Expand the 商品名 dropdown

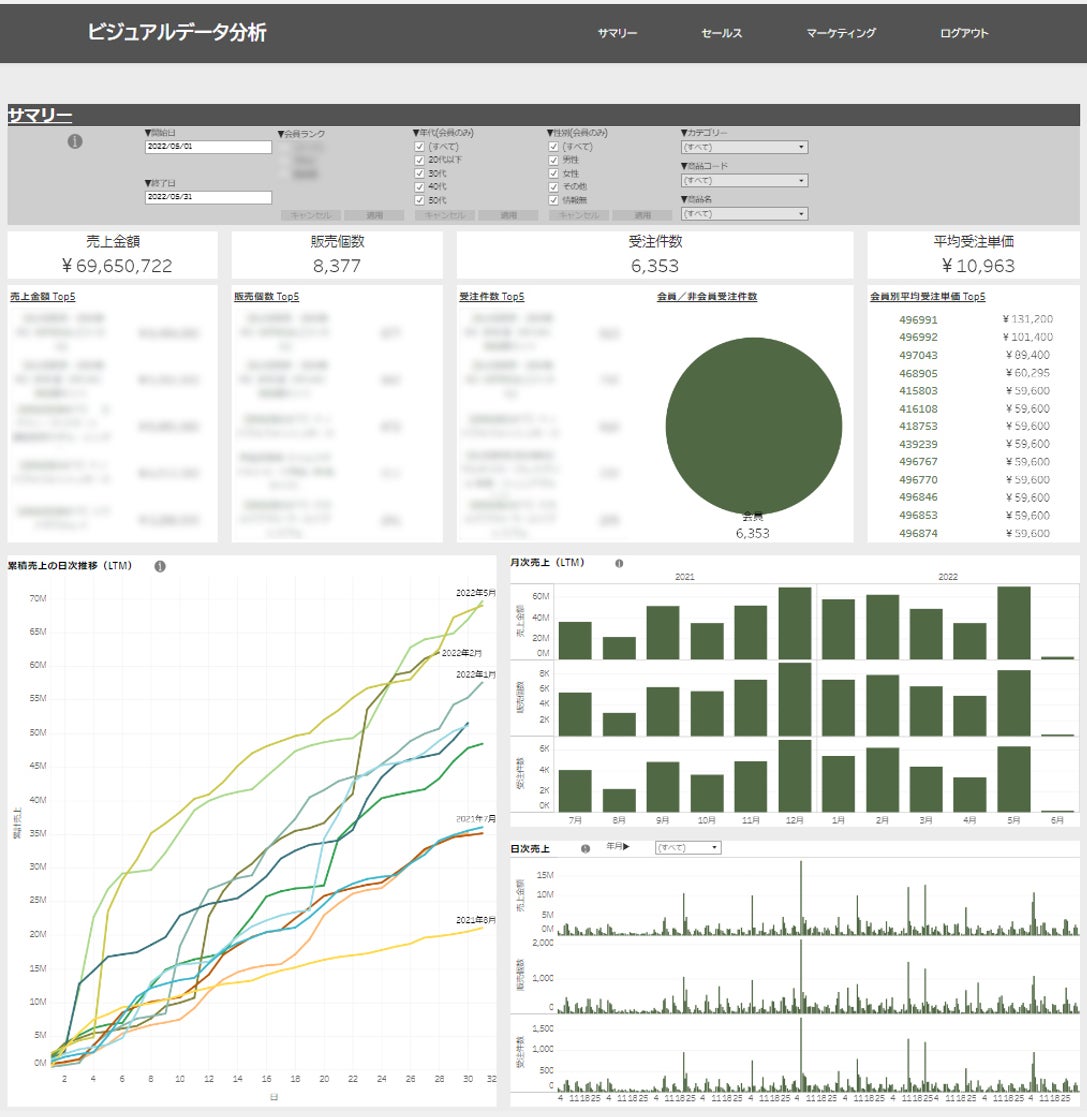coord(744,214)
